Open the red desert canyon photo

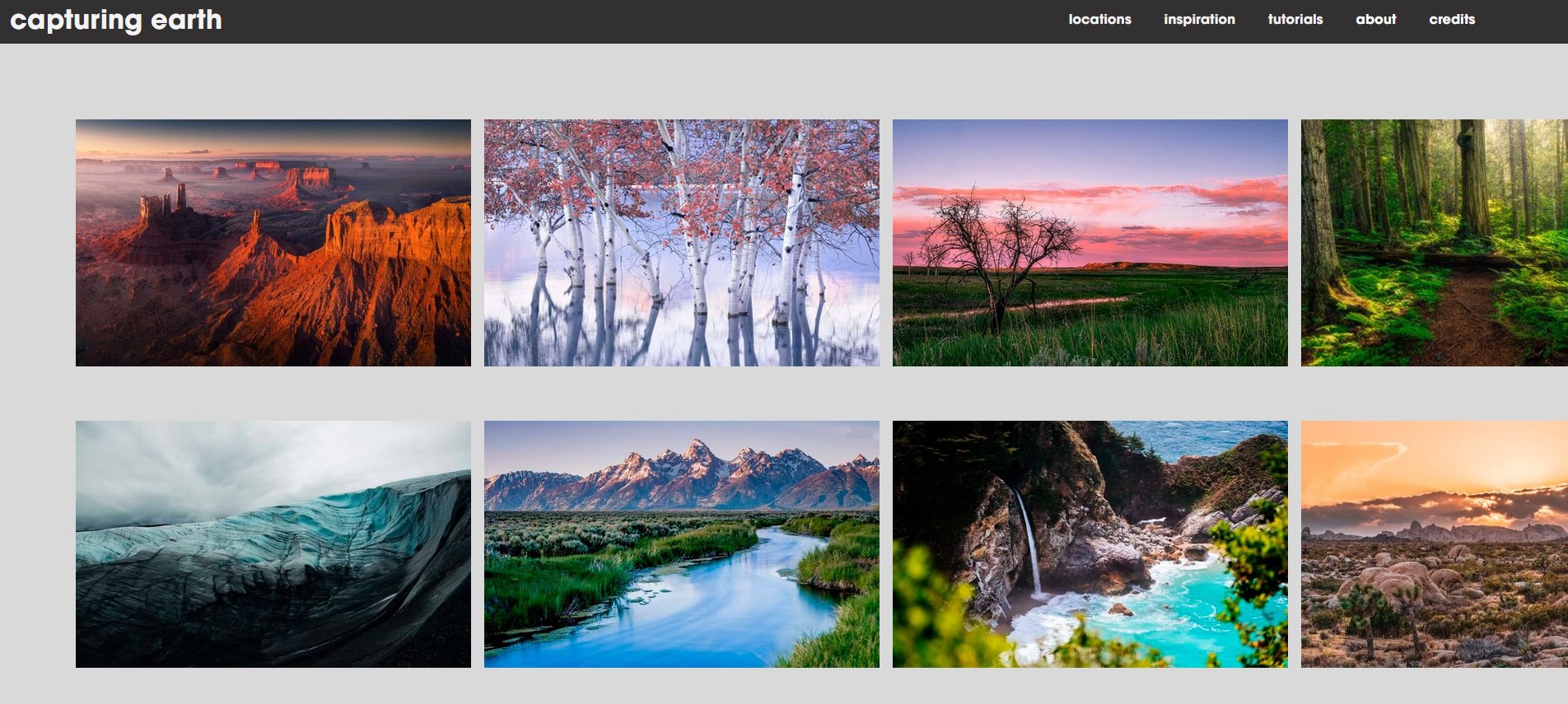pyautogui.click(x=273, y=243)
